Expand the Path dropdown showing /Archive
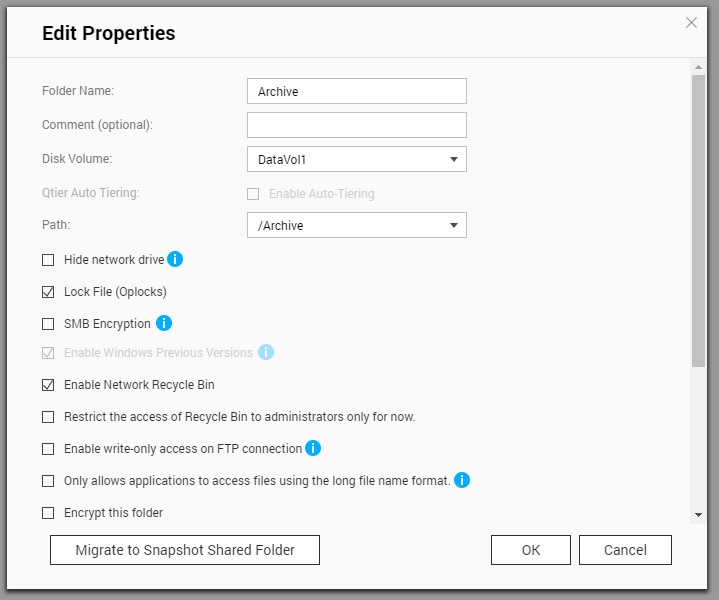 (x=356, y=225)
